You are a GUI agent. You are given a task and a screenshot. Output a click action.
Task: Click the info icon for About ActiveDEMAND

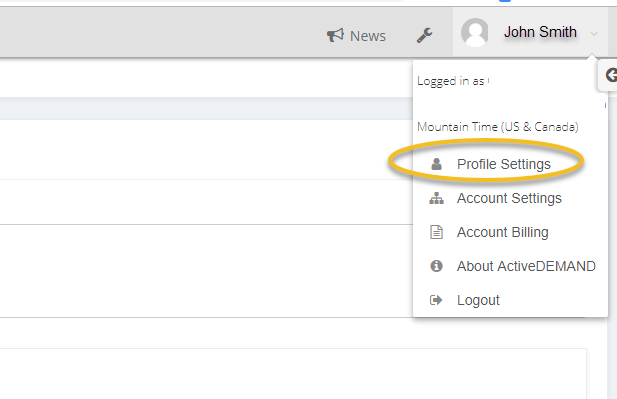pyautogui.click(x=436, y=266)
